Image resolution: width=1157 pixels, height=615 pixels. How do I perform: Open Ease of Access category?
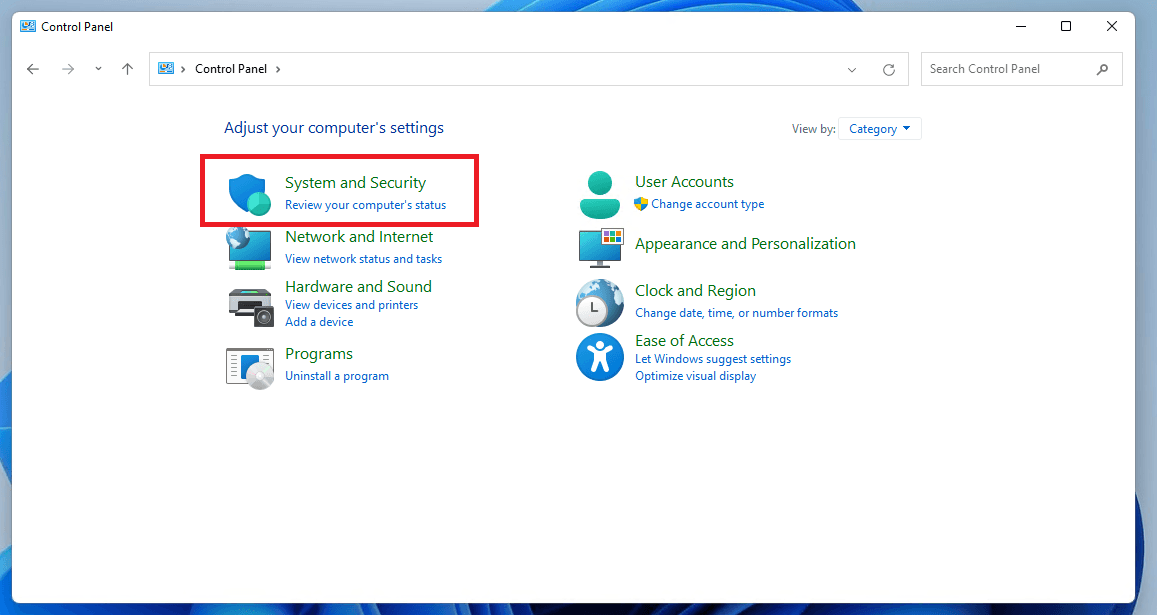pyautogui.click(x=684, y=341)
